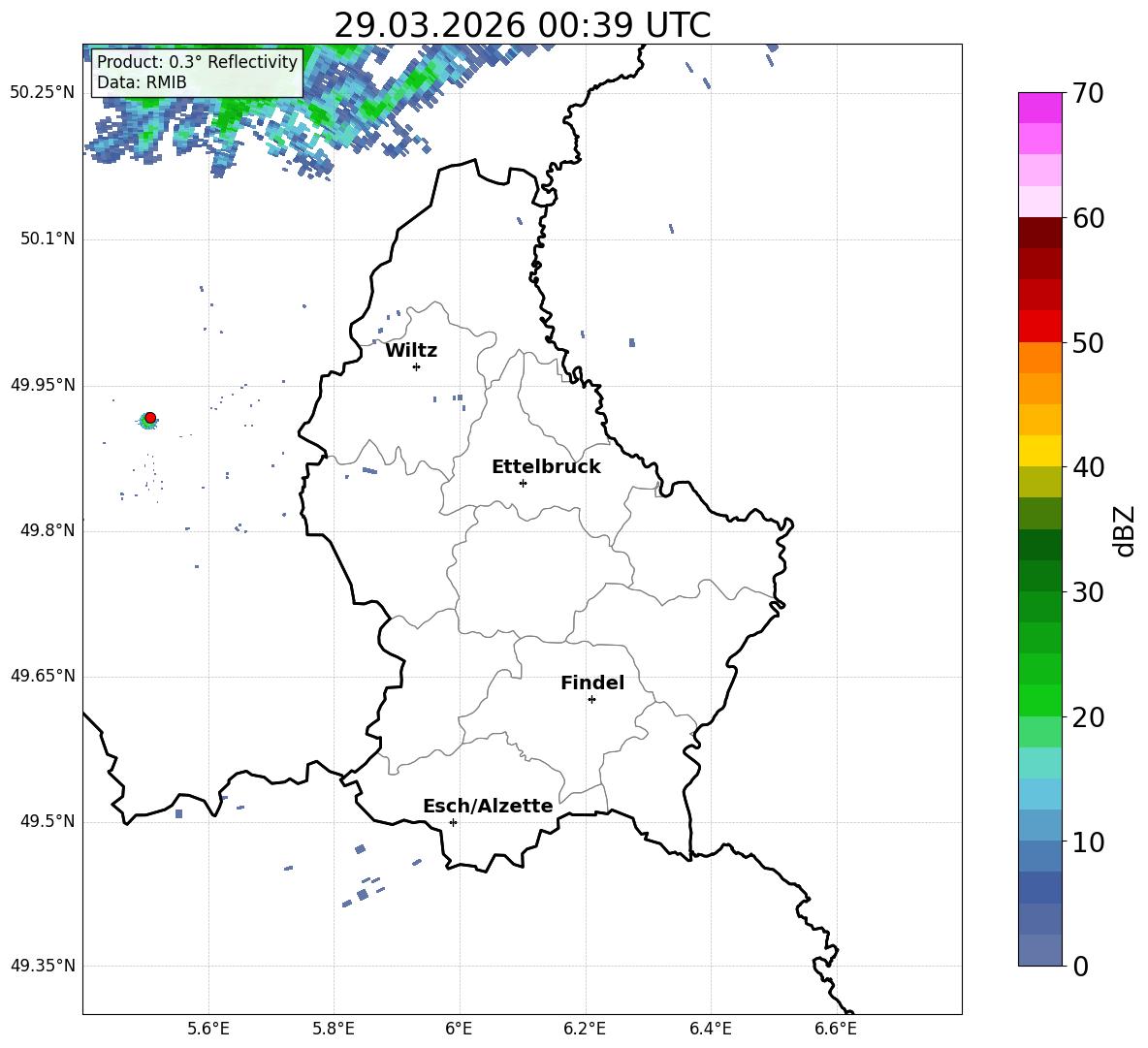Viewport: 1148px width, 1048px height.
Task: Click the 5.8°E longitude label
Action: pyautogui.click(x=334, y=1029)
